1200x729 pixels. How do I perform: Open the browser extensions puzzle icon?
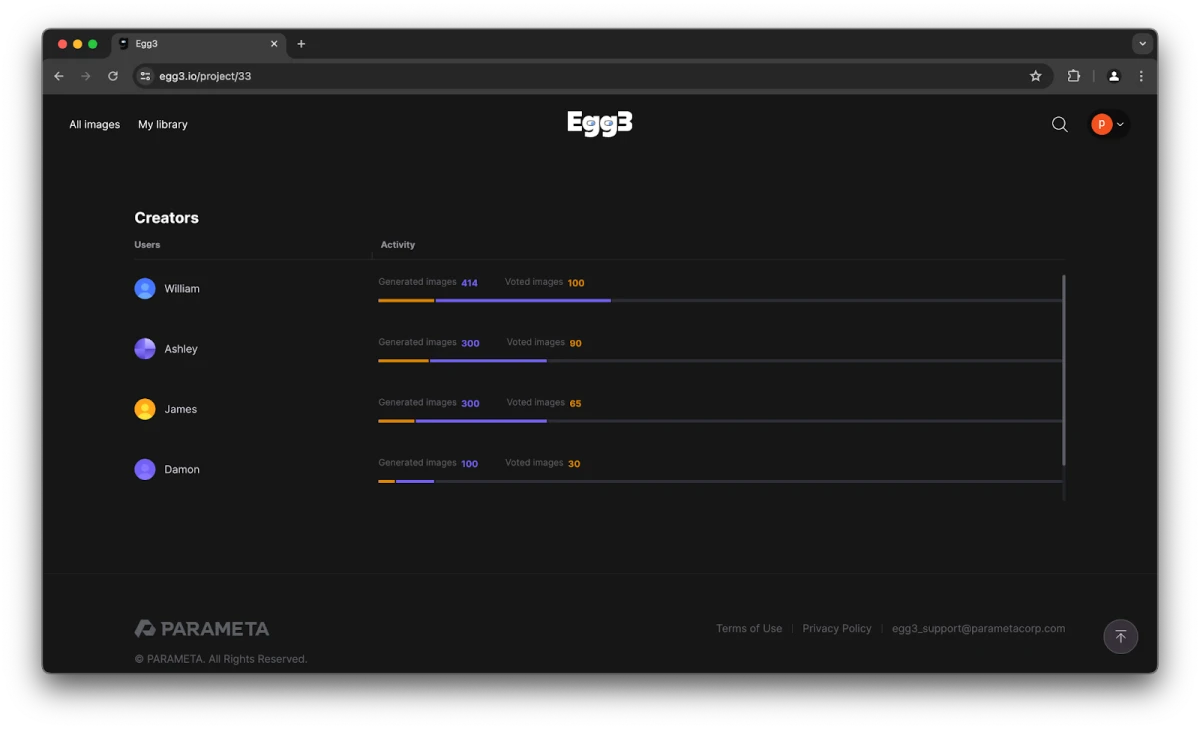1074,76
